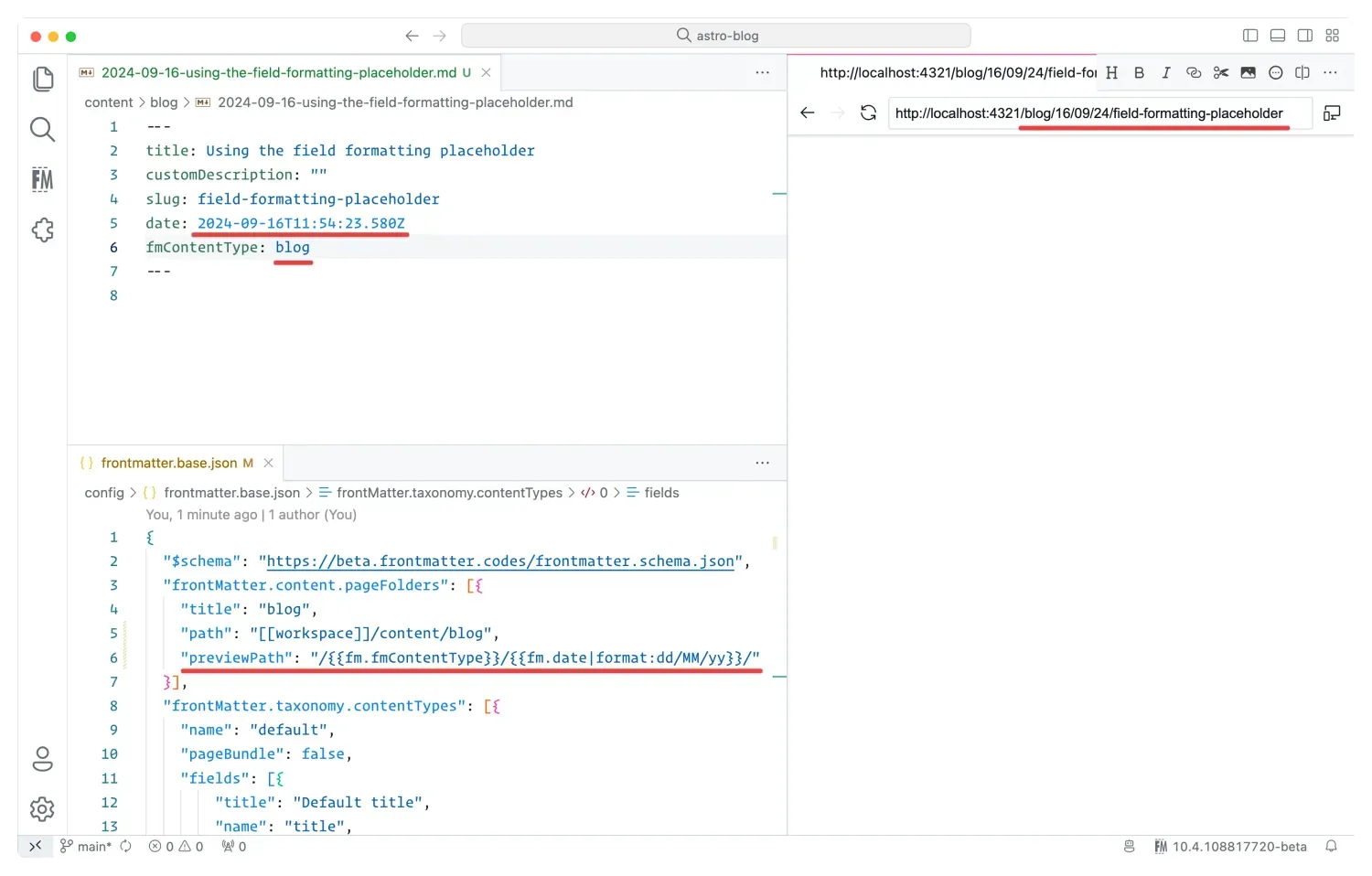Open JSON editor More Actions ellipsis
Viewport: 1372px width, 876px height.
[763, 464]
